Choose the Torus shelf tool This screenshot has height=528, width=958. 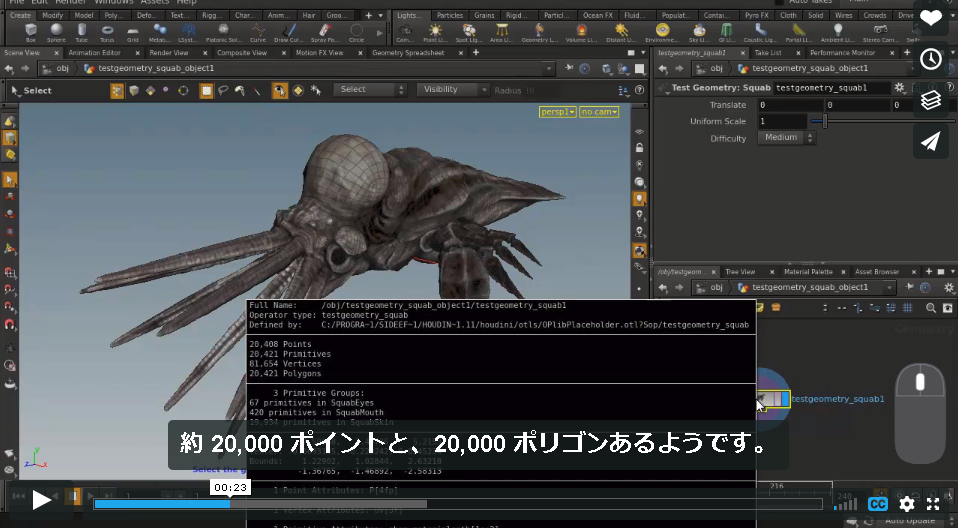tap(107, 32)
